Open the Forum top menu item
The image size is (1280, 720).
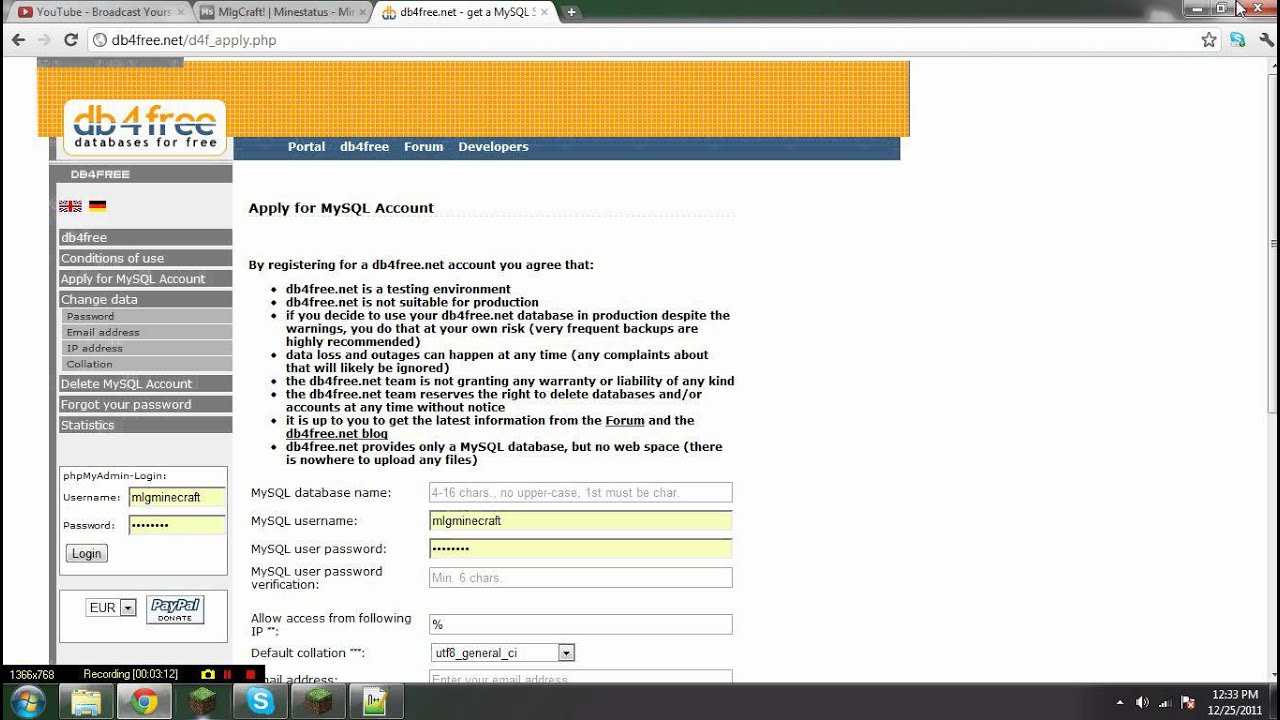(423, 147)
